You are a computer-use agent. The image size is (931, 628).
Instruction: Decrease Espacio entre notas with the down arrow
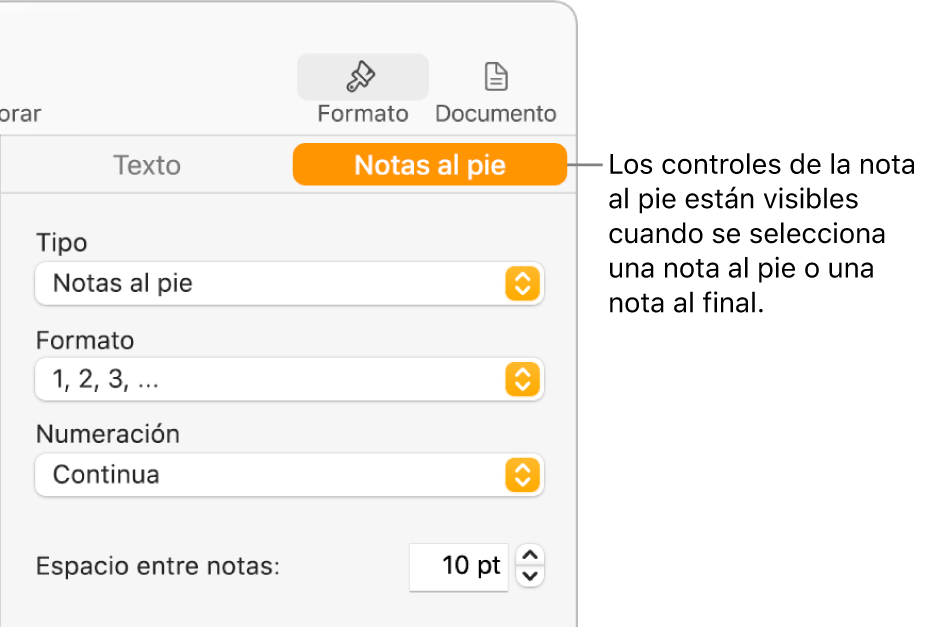coord(530,575)
